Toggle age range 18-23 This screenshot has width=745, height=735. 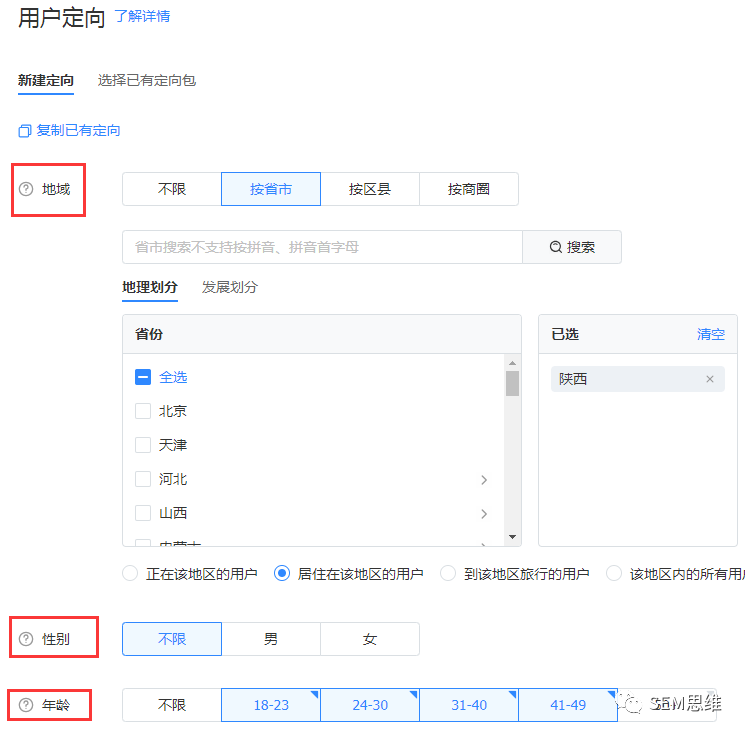(271, 705)
